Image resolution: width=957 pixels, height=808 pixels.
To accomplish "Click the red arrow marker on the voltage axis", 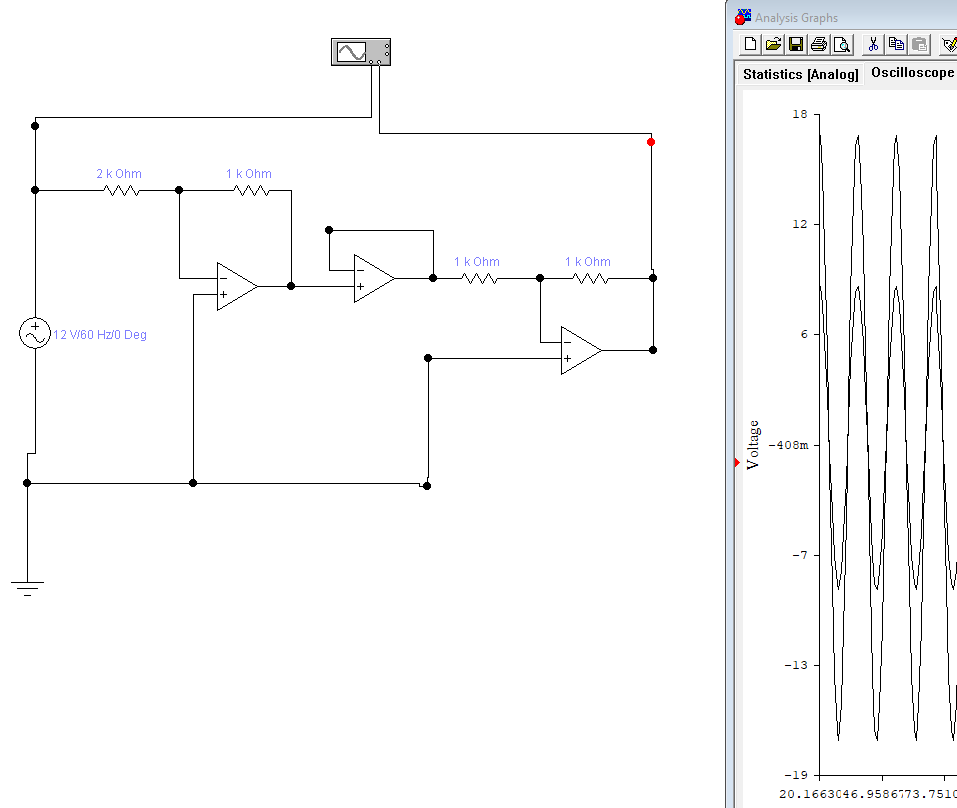I will coord(738,462).
